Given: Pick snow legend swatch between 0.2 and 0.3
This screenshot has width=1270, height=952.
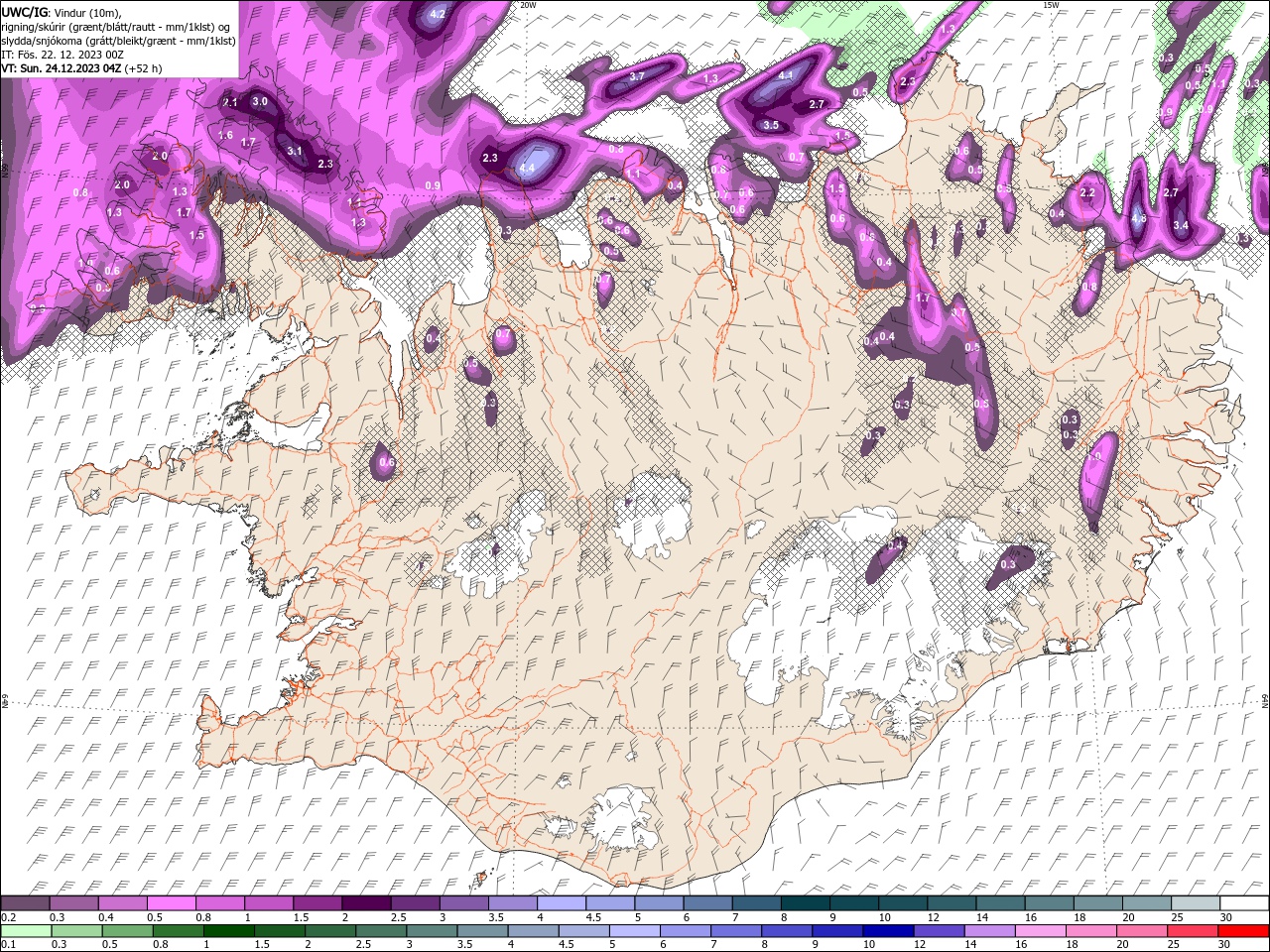Looking at the screenshot, I should pyautogui.click(x=27, y=903).
